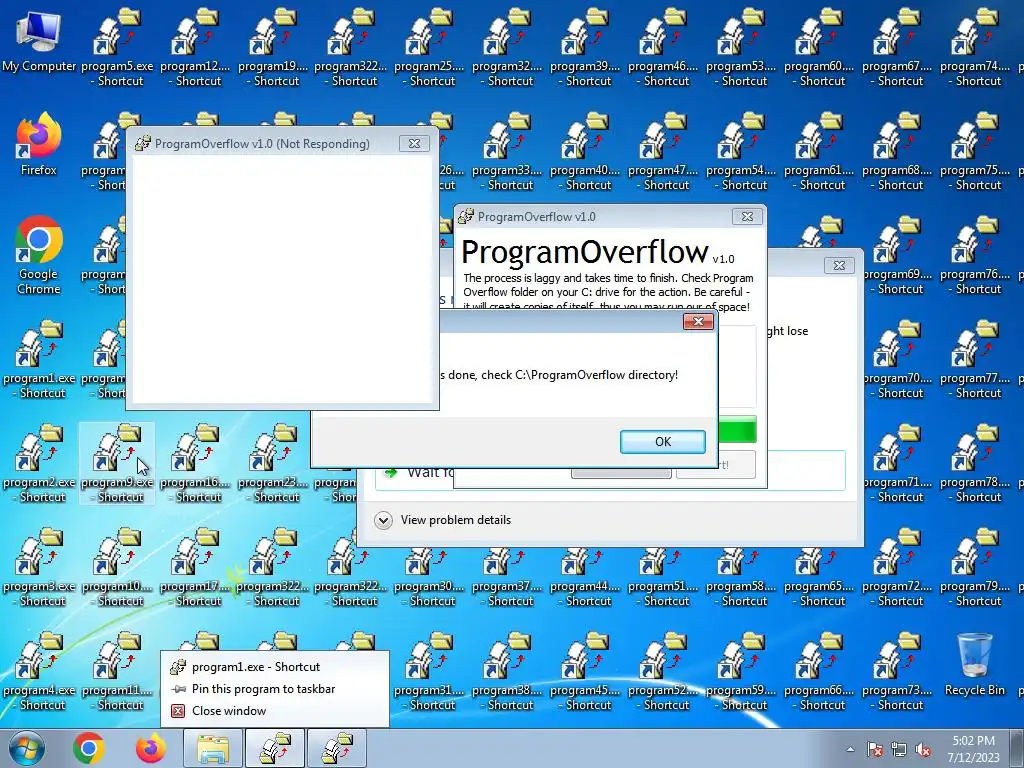Select the program60 shortcut icon
1024x768 pixels.
pyautogui.click(x=819, y=47)
